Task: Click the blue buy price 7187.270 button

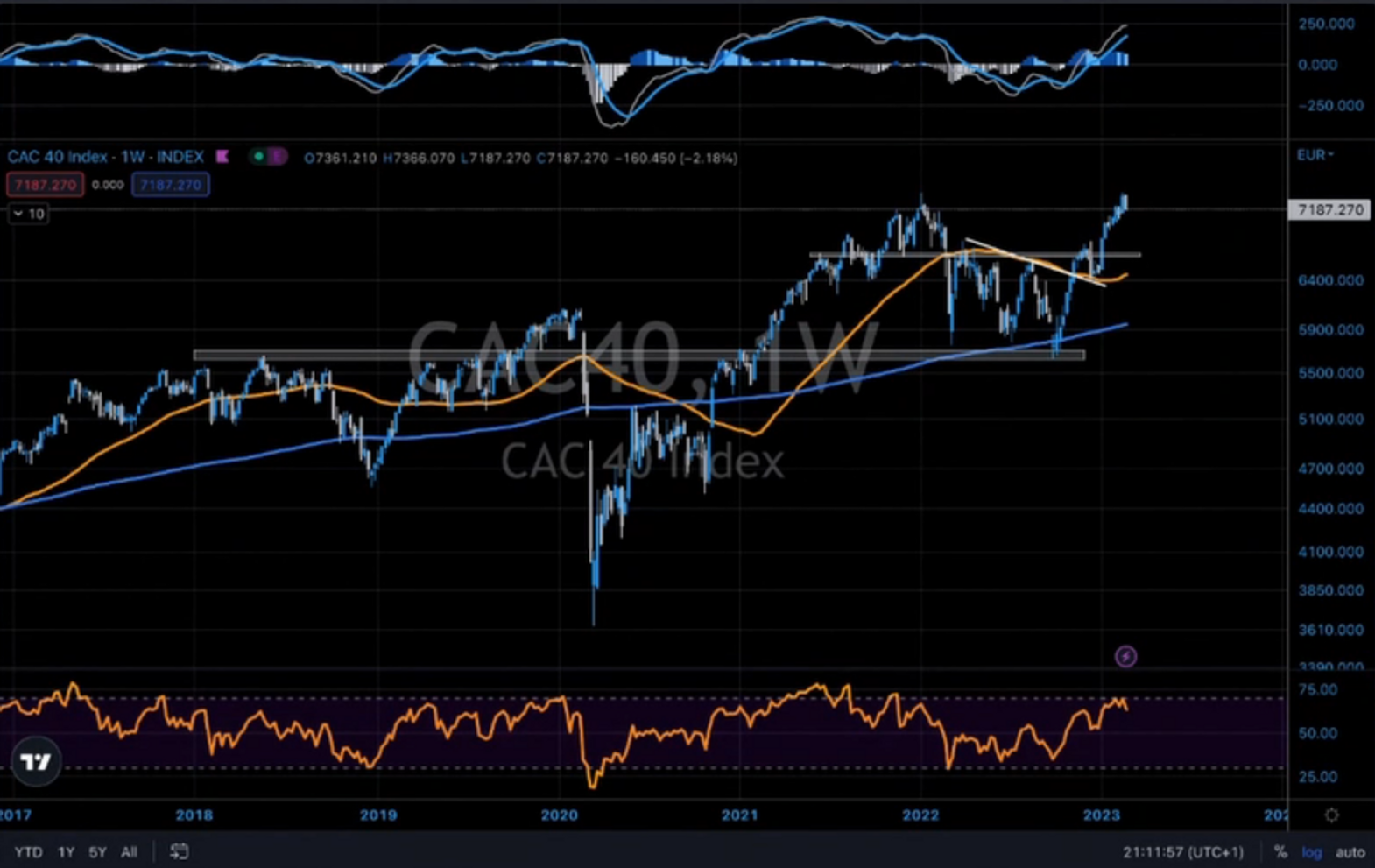Action: [170, 185]
